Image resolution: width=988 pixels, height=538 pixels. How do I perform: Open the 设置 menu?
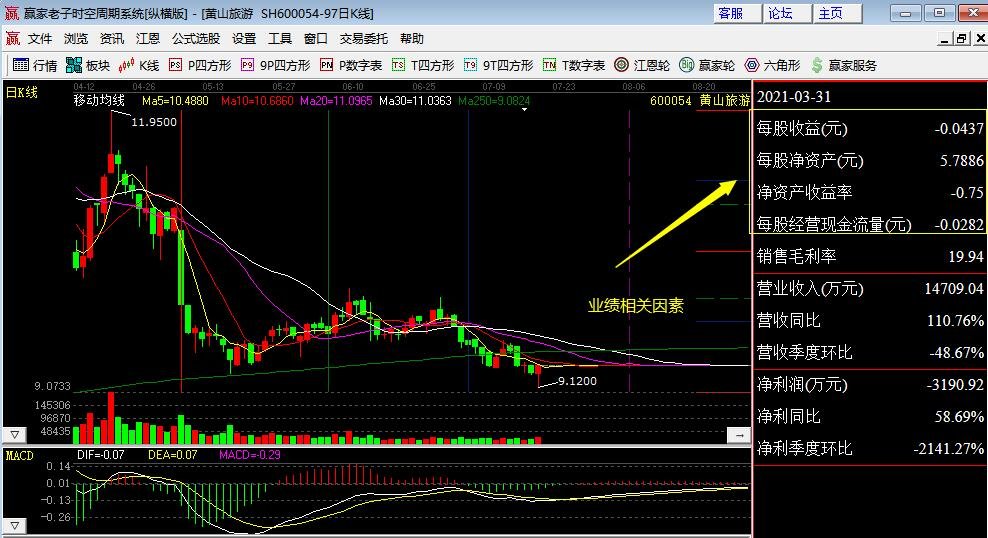(244, 38)
